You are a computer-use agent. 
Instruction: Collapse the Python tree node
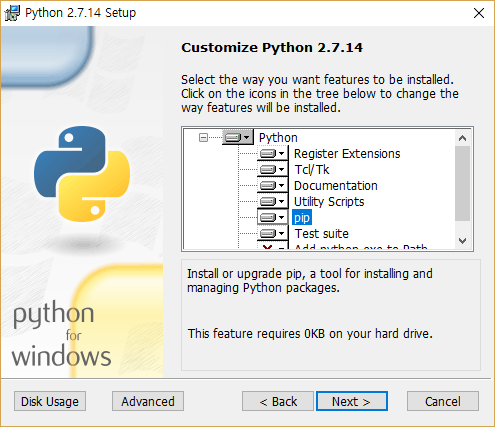203,137
